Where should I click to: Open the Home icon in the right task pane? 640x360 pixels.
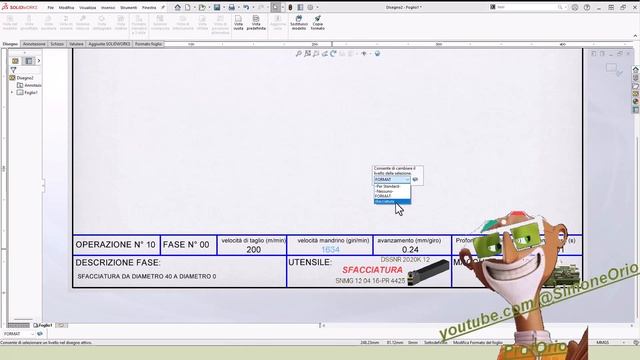[636, 69]
